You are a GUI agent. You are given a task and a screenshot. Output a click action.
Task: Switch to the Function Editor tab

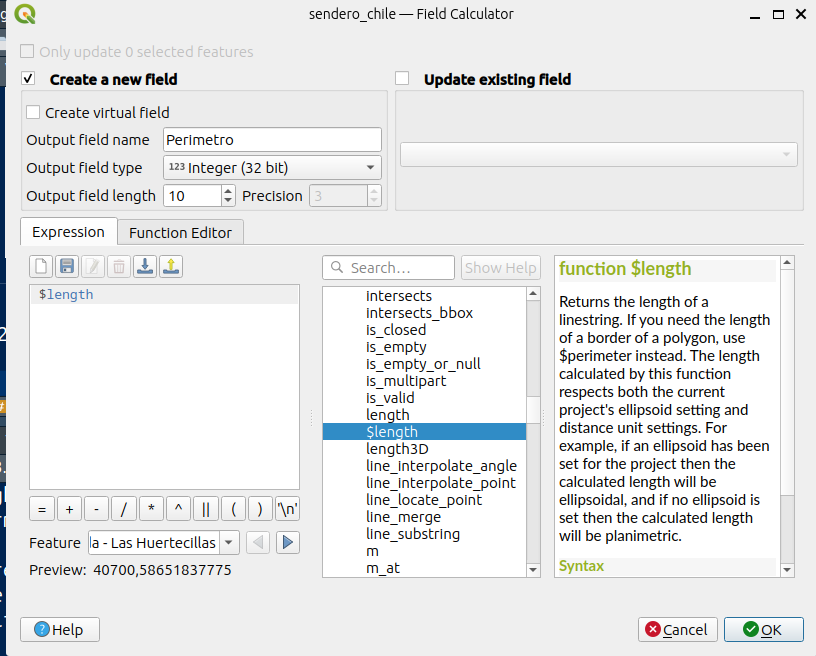[x=180, y=233]
